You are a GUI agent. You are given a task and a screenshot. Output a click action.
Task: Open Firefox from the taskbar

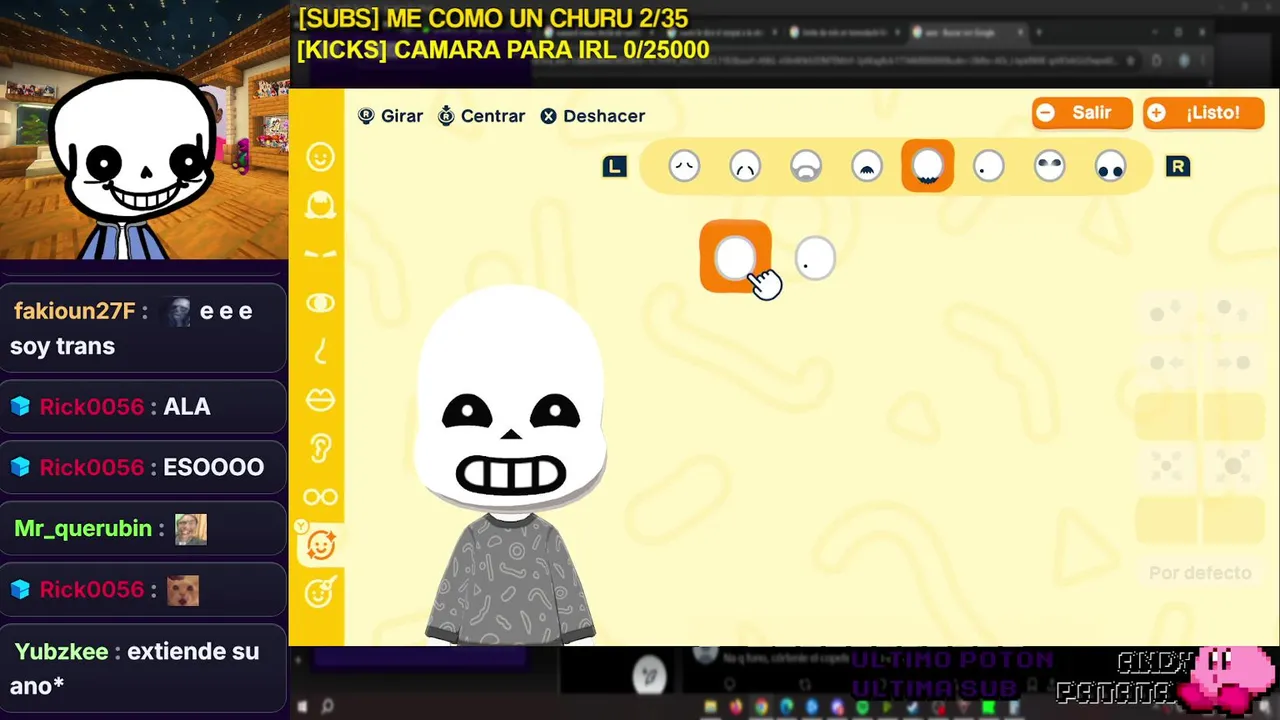pos(737,707)
